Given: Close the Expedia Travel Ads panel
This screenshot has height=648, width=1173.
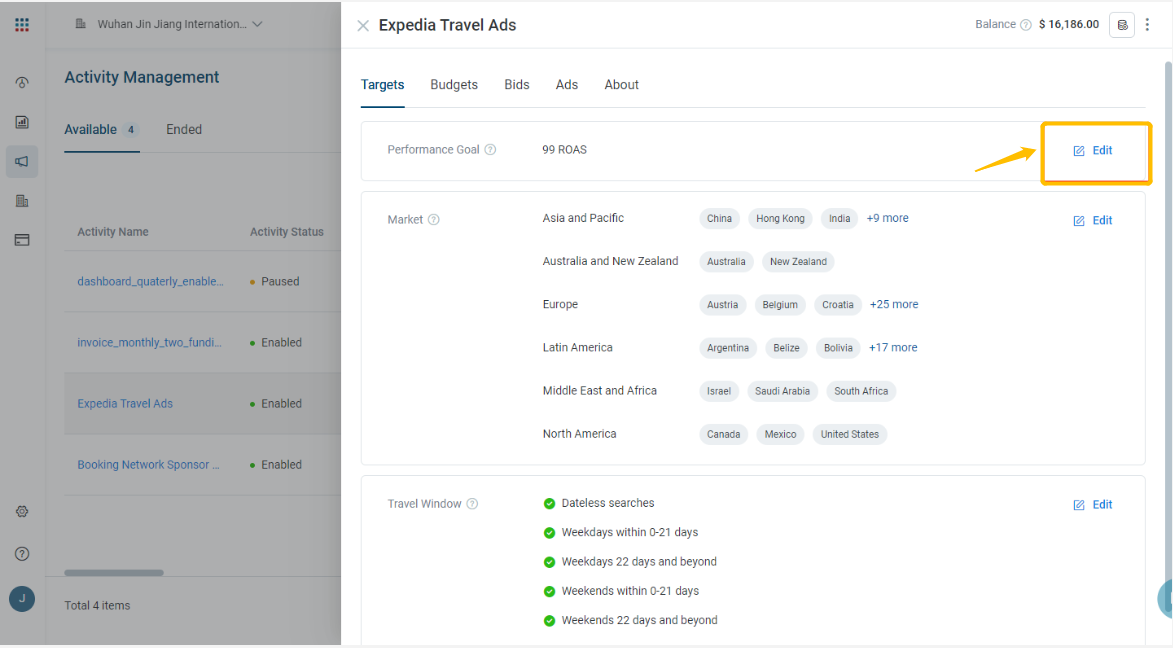Looking at the screenshot, I should (363, 26).
